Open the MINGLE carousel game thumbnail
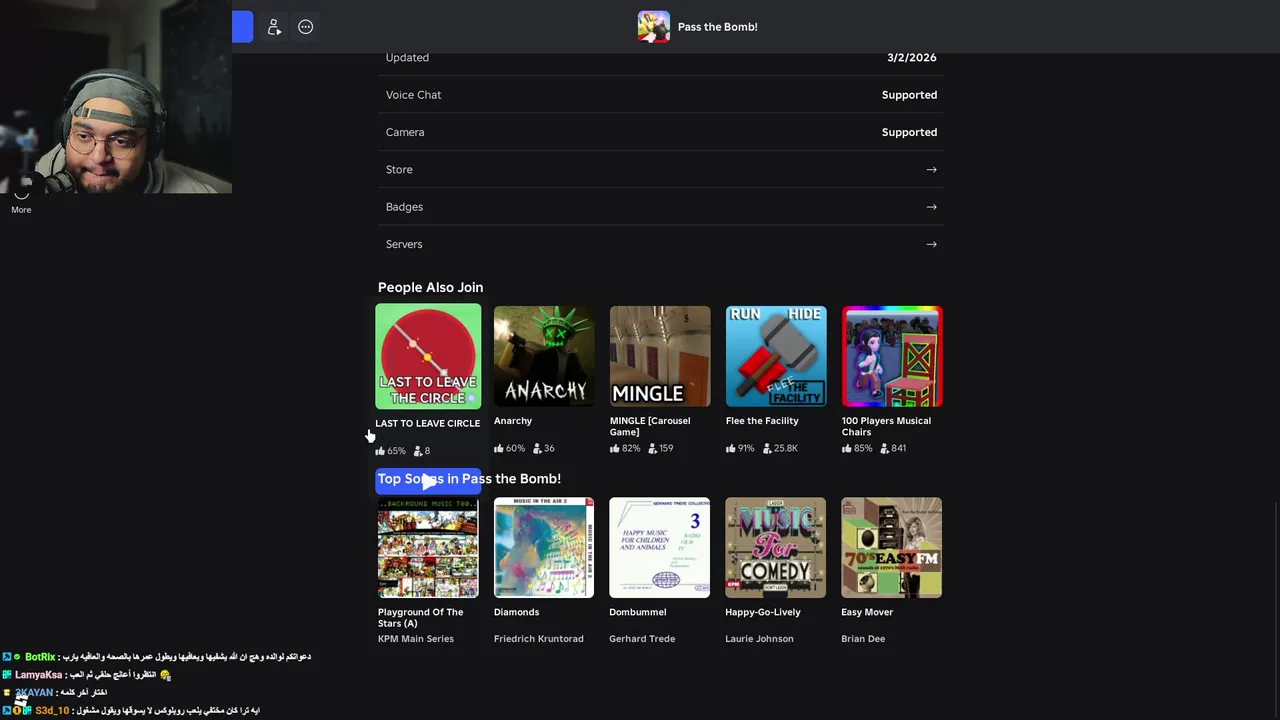Viewport: 1280px width, 720px height. [x=660, y=356]
